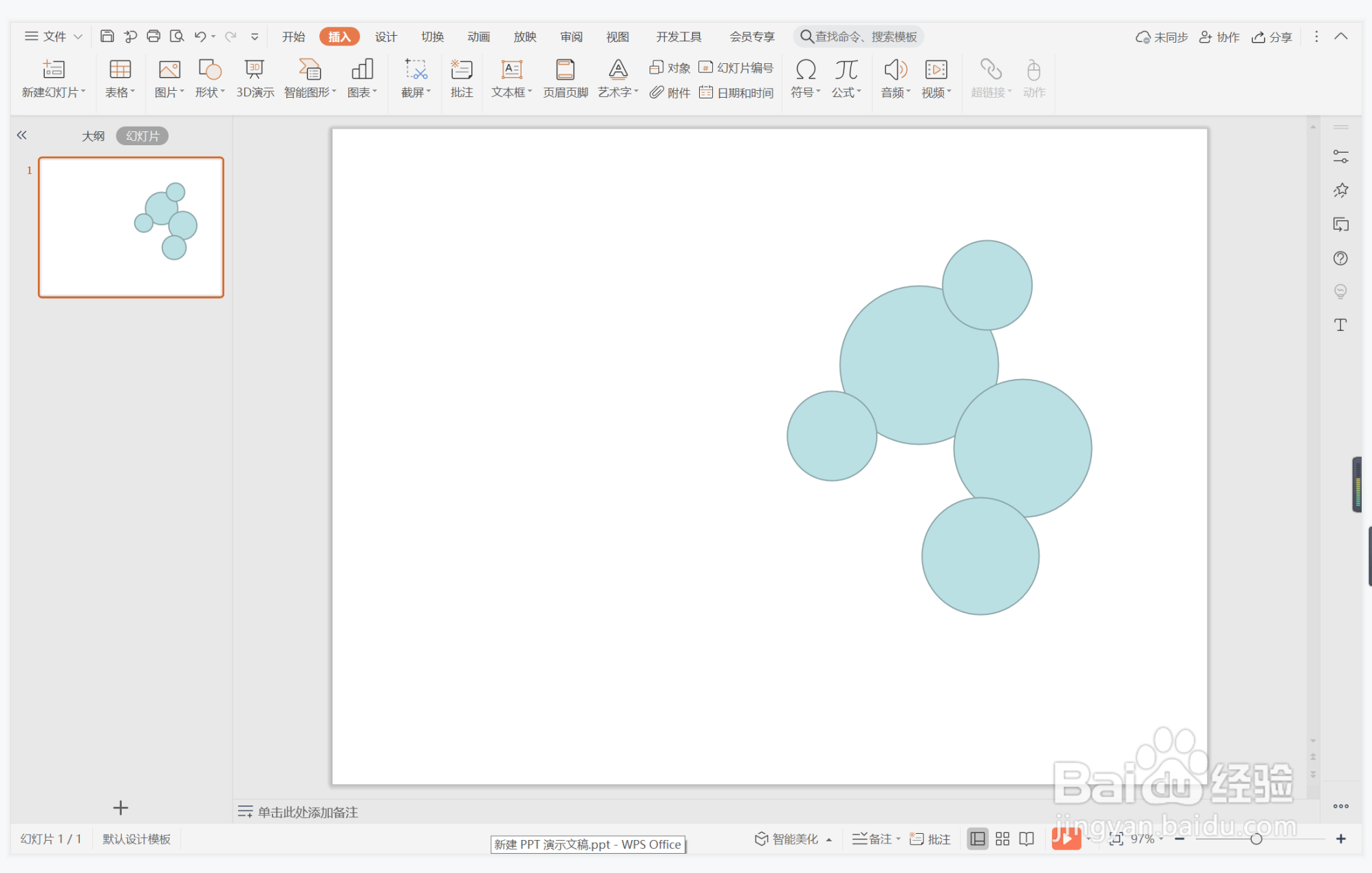Open the 3D演示 tool
Image resolution: width=1372 pixels, height=873 pixels.
255,78
